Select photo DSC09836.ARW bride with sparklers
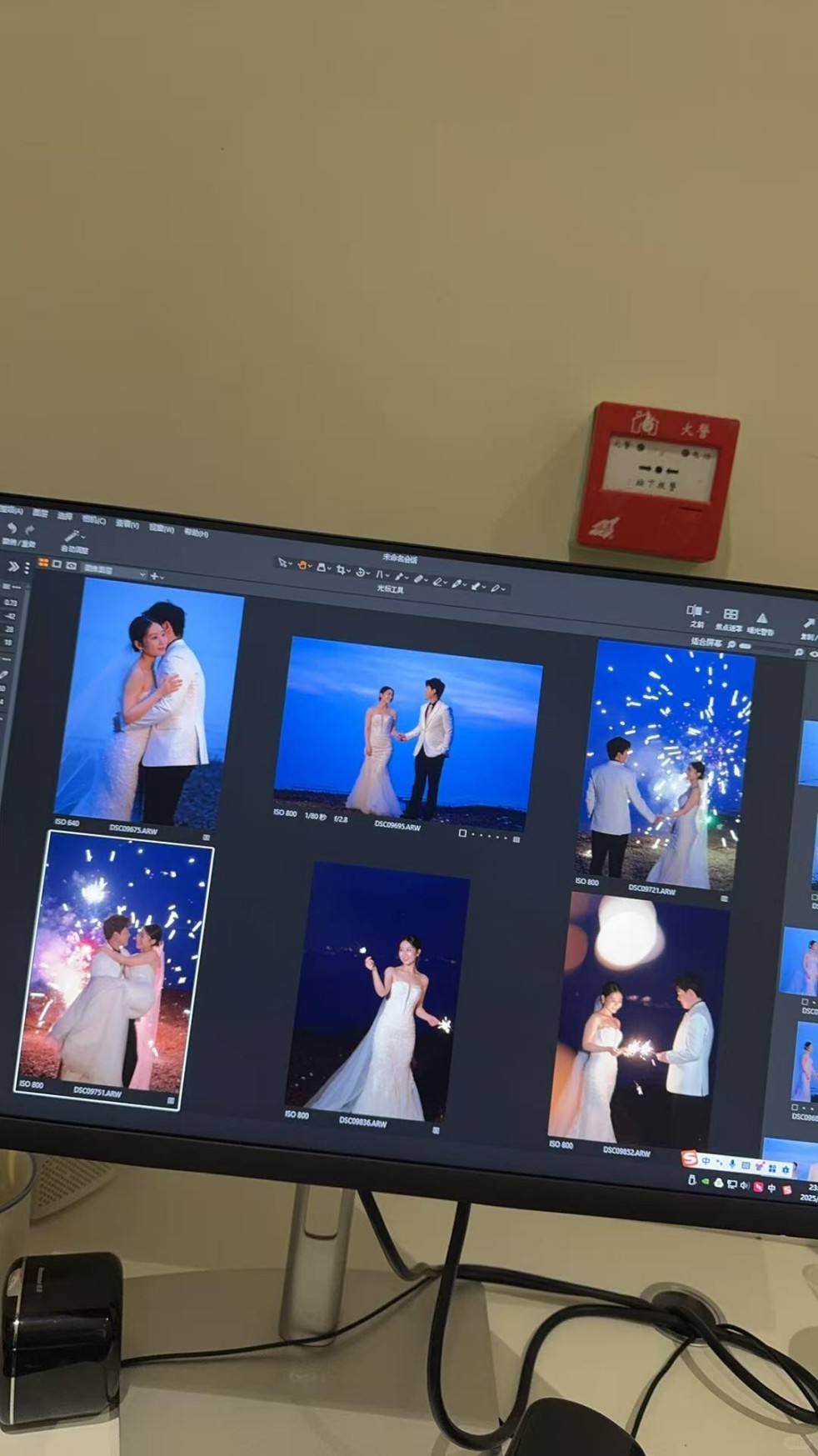This screenshot has width=818, height=1456. [x=377, y=990]
